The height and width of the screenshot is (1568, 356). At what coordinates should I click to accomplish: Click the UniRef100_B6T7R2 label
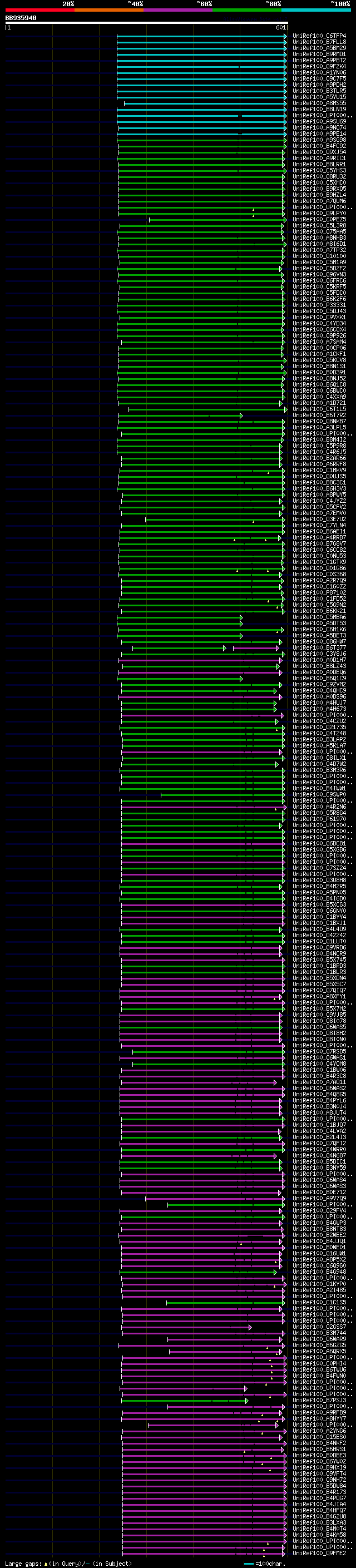coord(319,416)
